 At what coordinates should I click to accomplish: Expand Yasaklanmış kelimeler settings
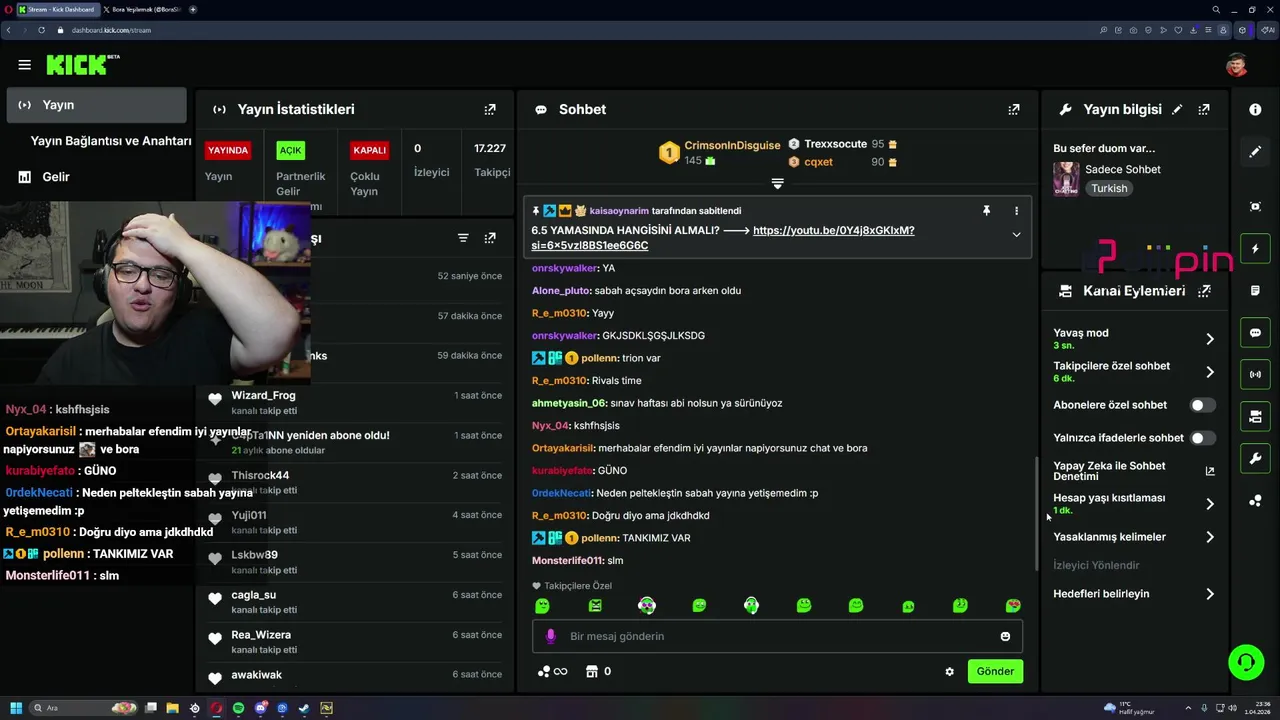pyautogui.click(x=1209, y=537)
